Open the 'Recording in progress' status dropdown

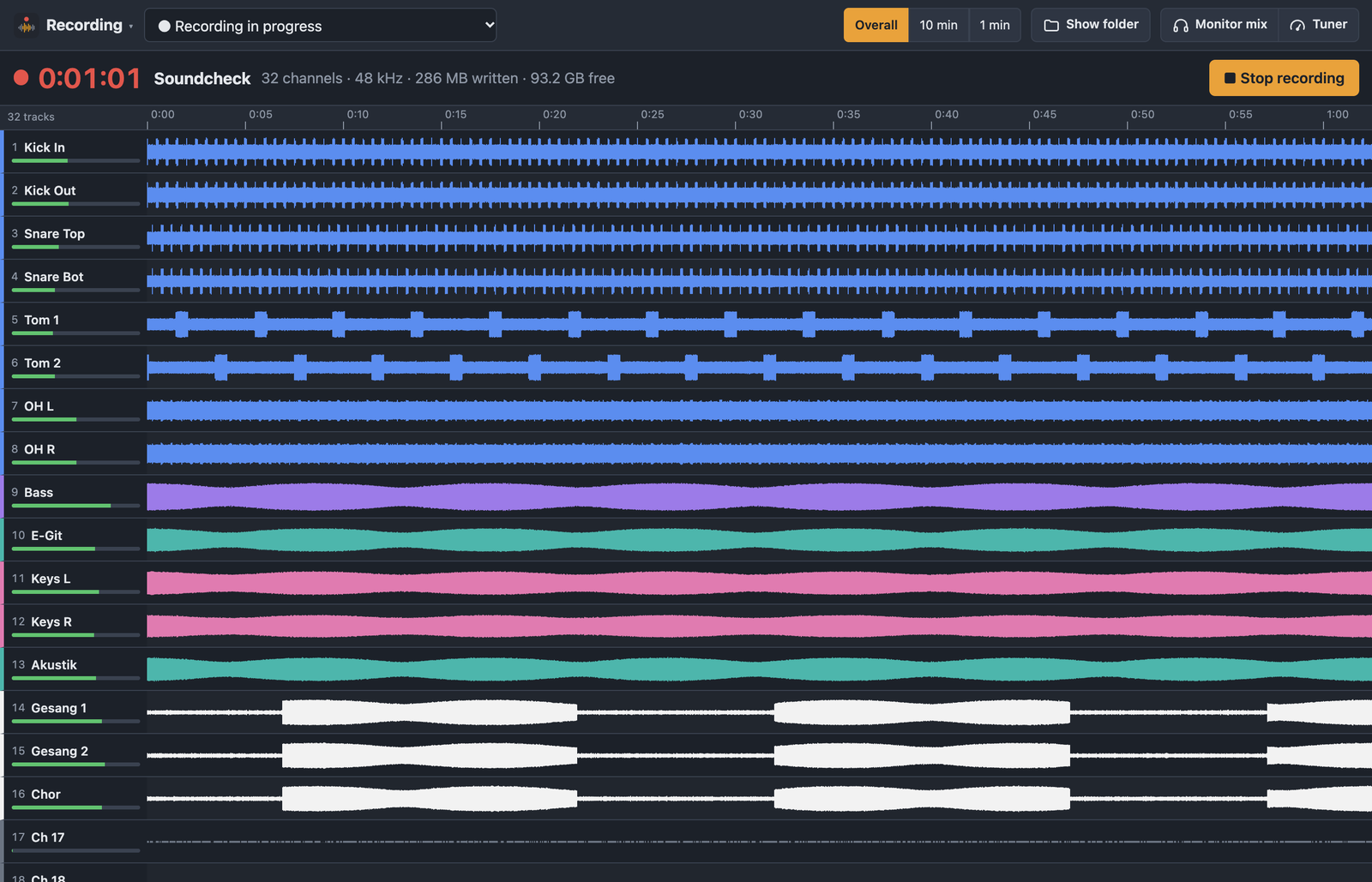pyautogui.click(x=320, y=25)
